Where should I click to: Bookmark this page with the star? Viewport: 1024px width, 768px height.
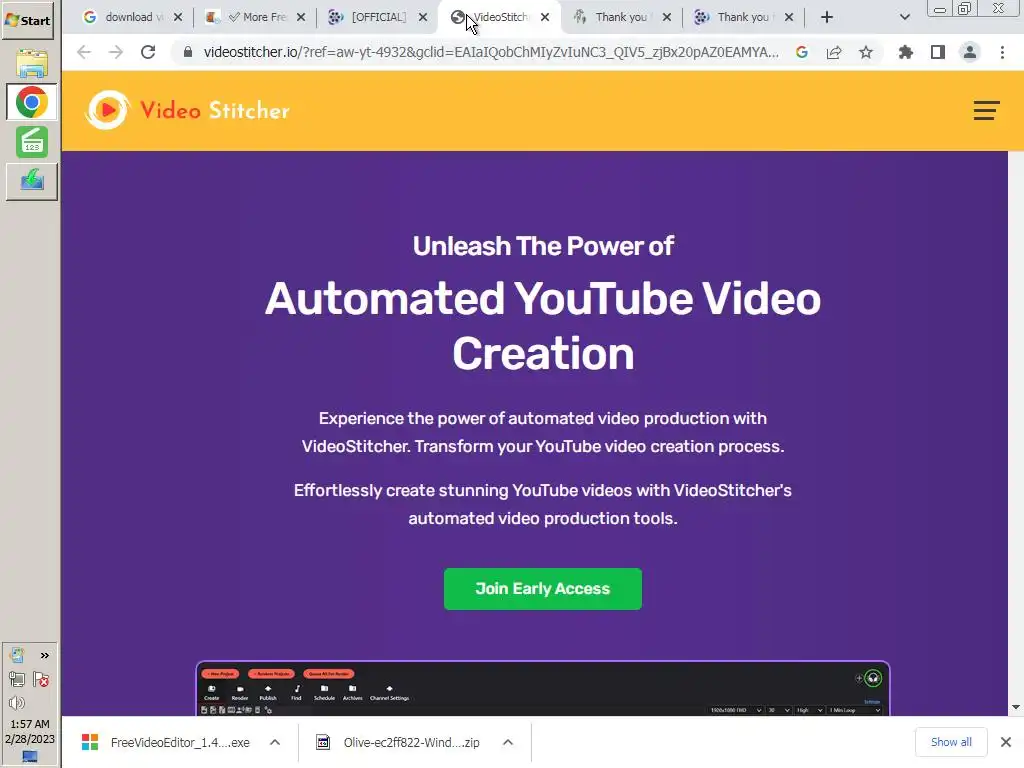point(866,52)
